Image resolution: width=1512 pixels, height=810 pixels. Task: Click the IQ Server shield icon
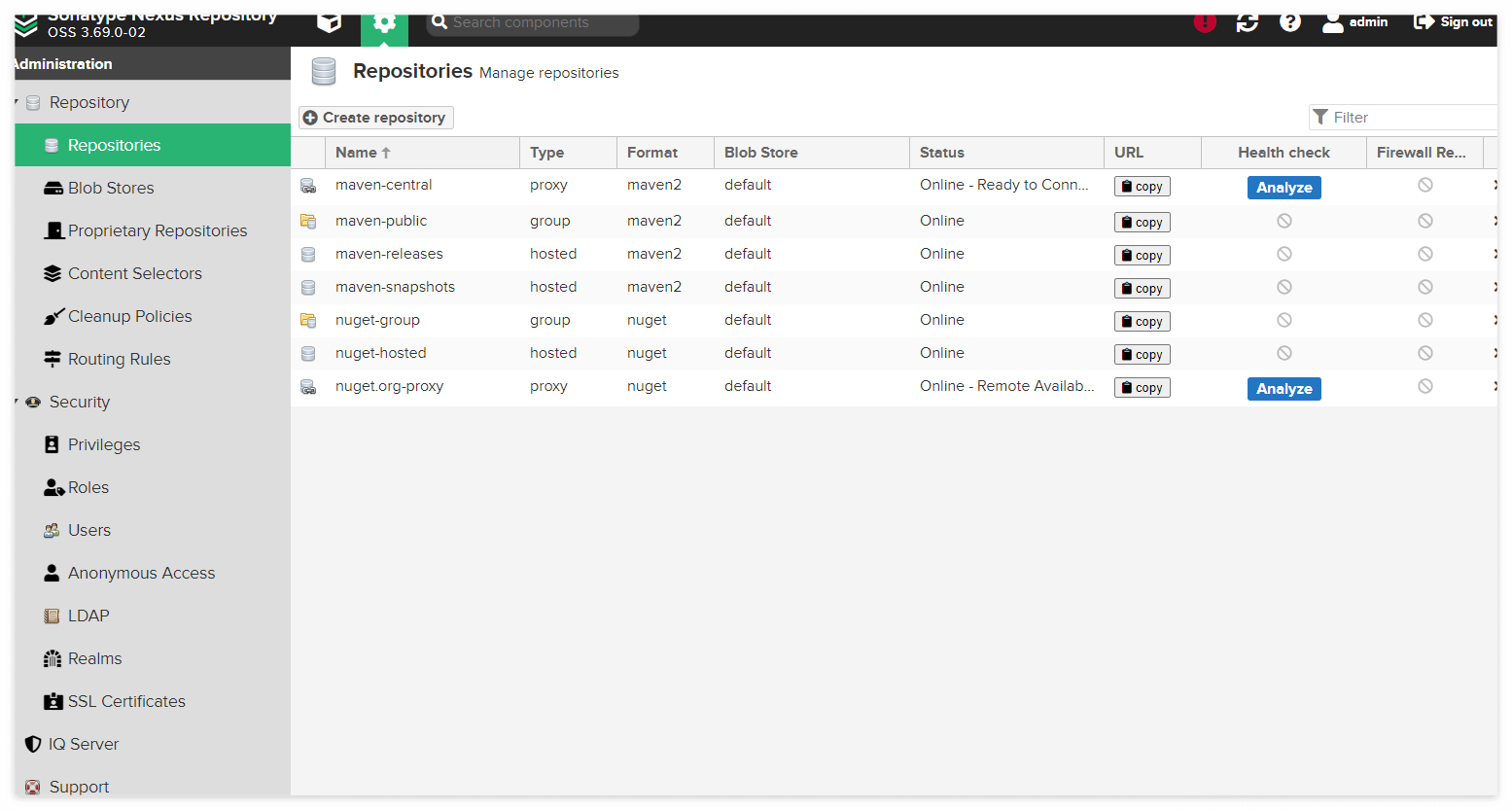[x=33, y=744]
